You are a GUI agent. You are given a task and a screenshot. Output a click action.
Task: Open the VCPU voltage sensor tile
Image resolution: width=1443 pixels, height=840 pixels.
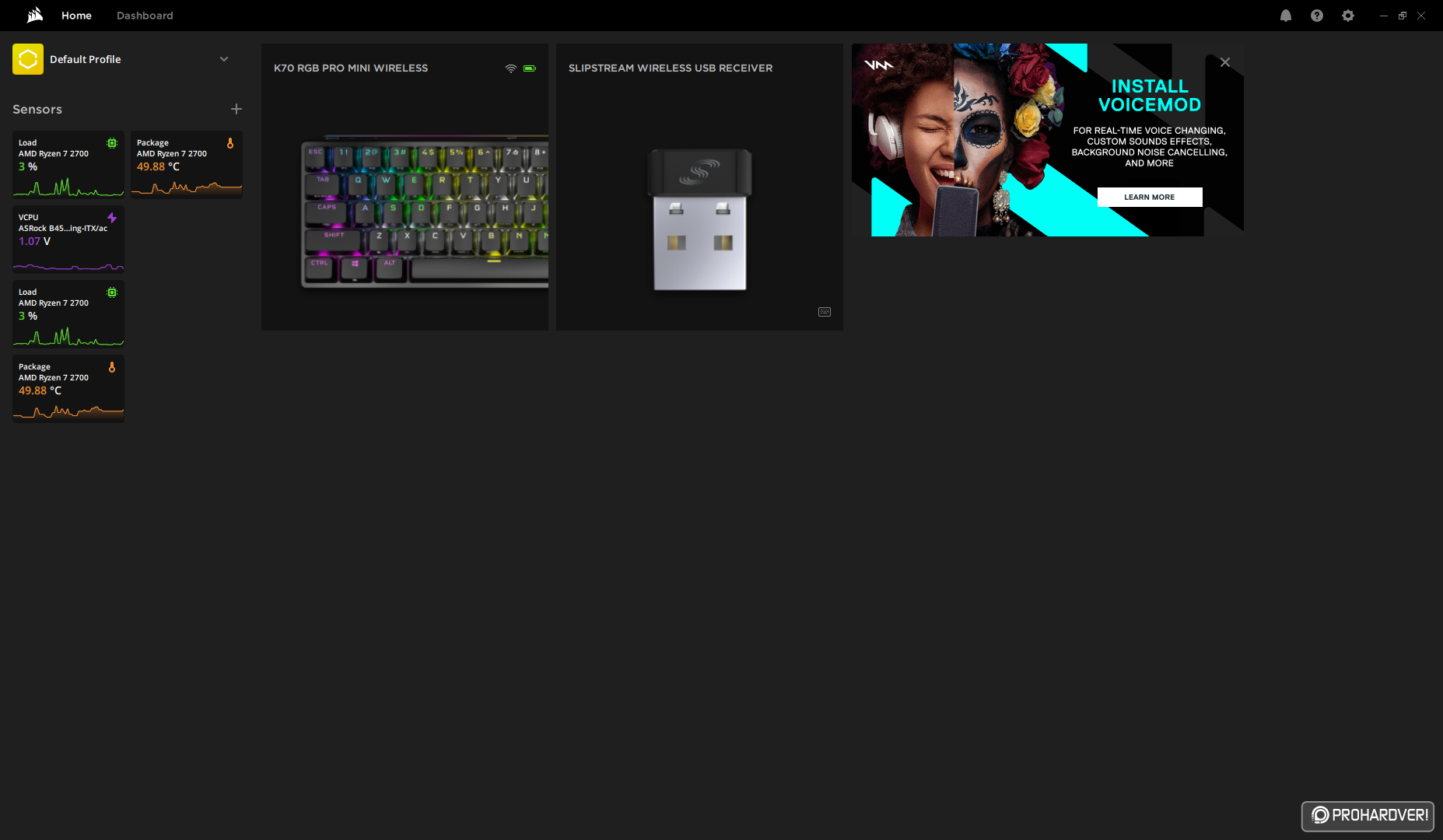68,240
